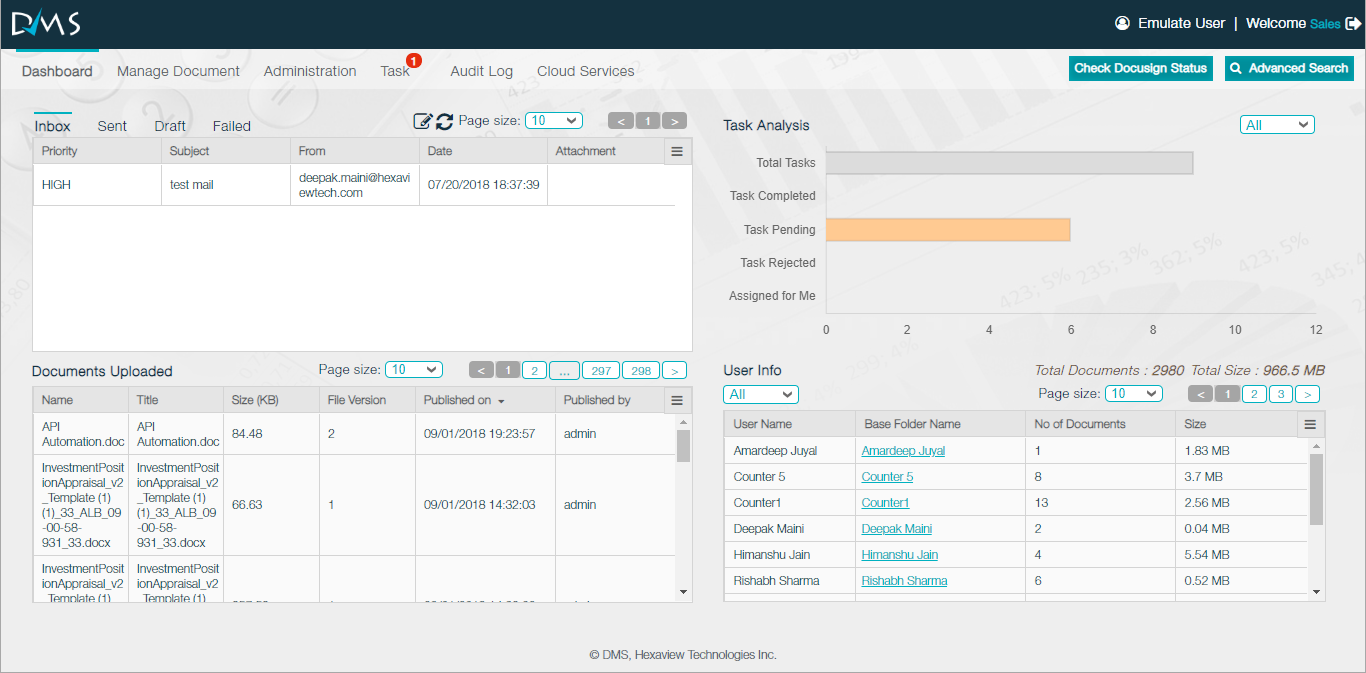Click the orange Task Pending bar
The height and width of the screenshot is (673, 1366).
[x=947, y=230]
